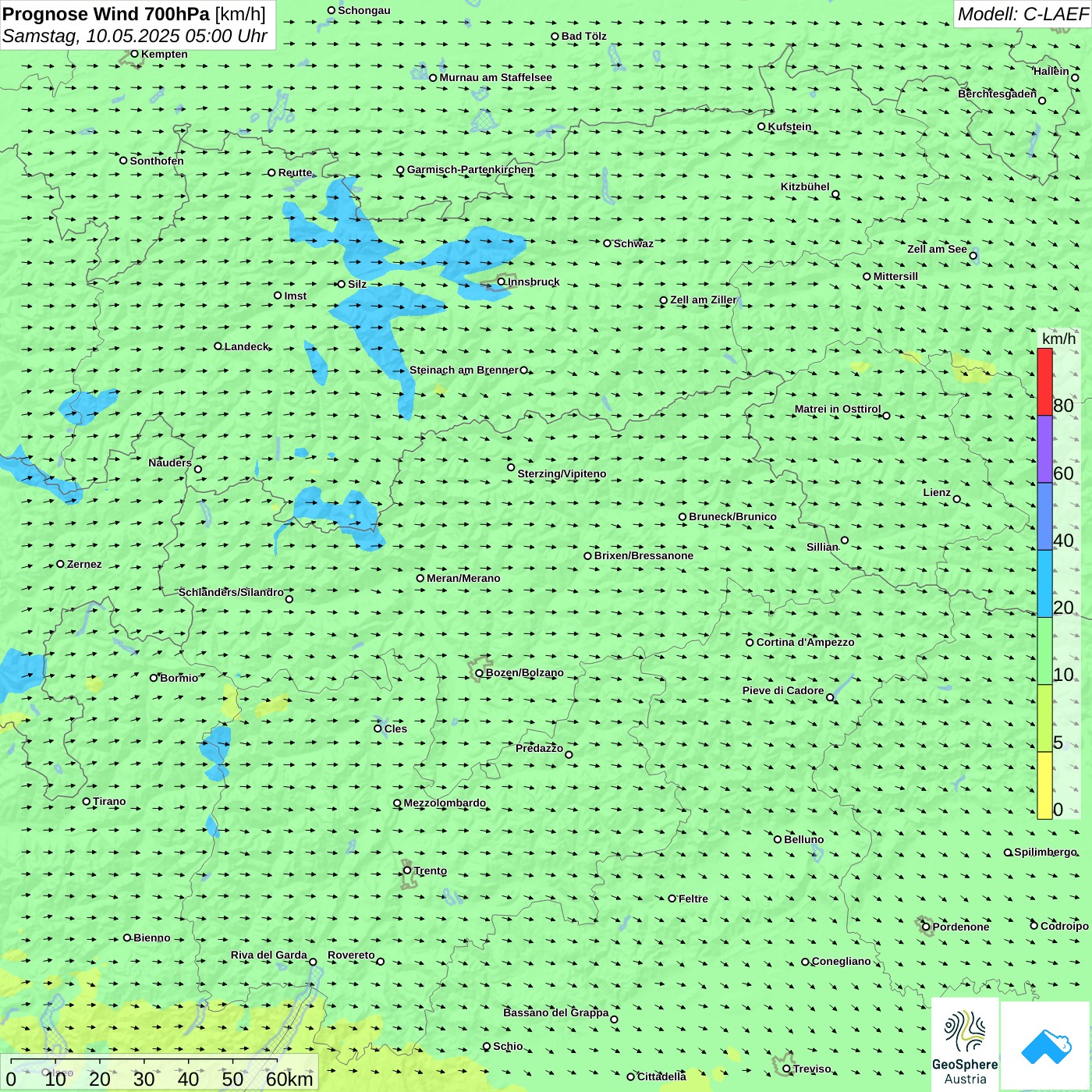The image size is (1092, 1092).
Task: Click the 'Meran/Merano' label
Action: coord(463,578)
